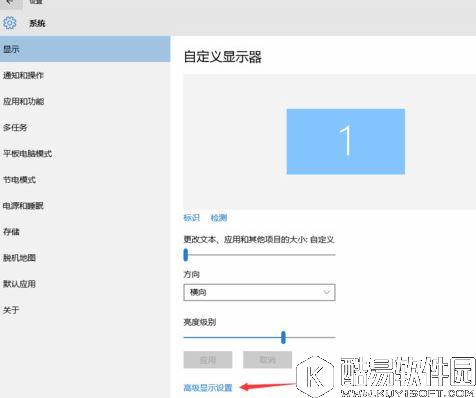The image size is (476, 398).
Task: Click the grayed 取消 button
Action: pos(267,360)
